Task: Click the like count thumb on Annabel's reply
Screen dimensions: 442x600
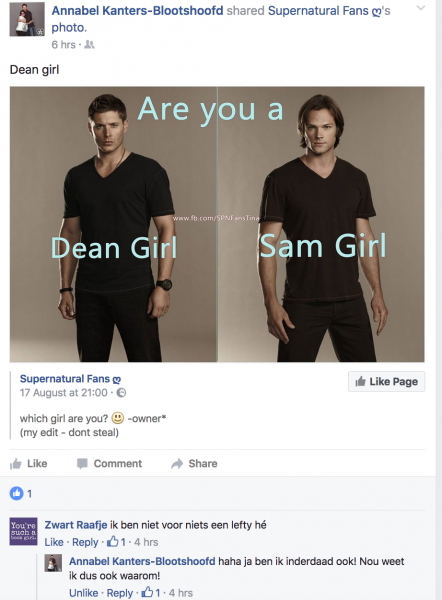Action: coord(147,592)
